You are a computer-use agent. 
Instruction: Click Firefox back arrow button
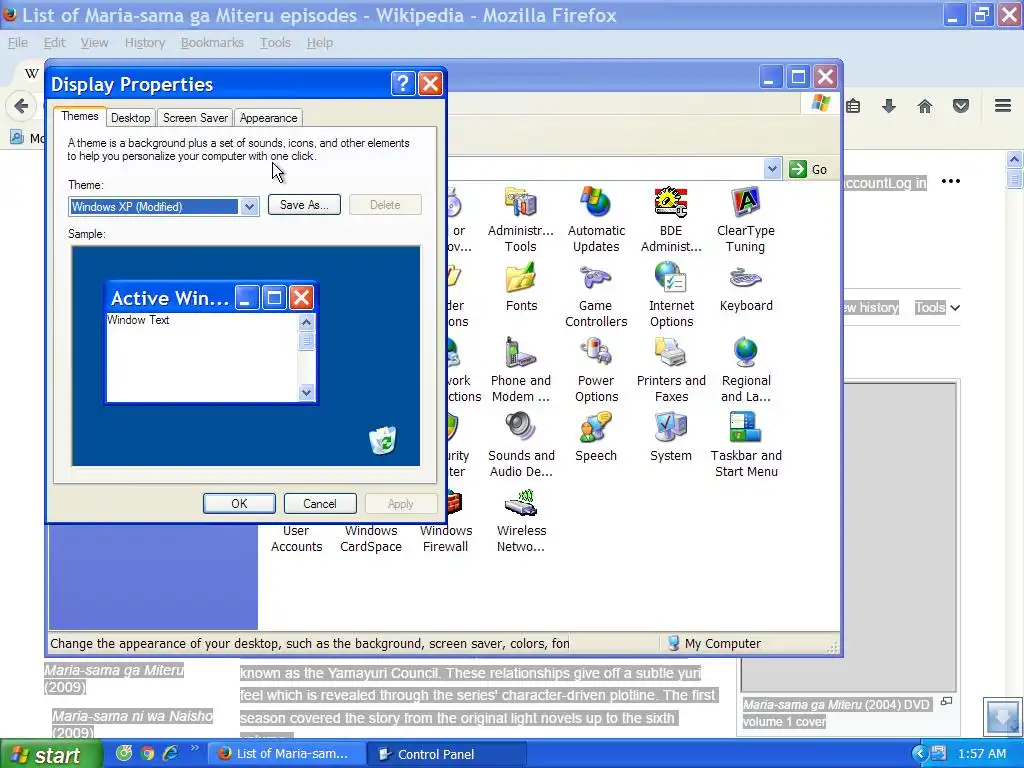[21, 106]
